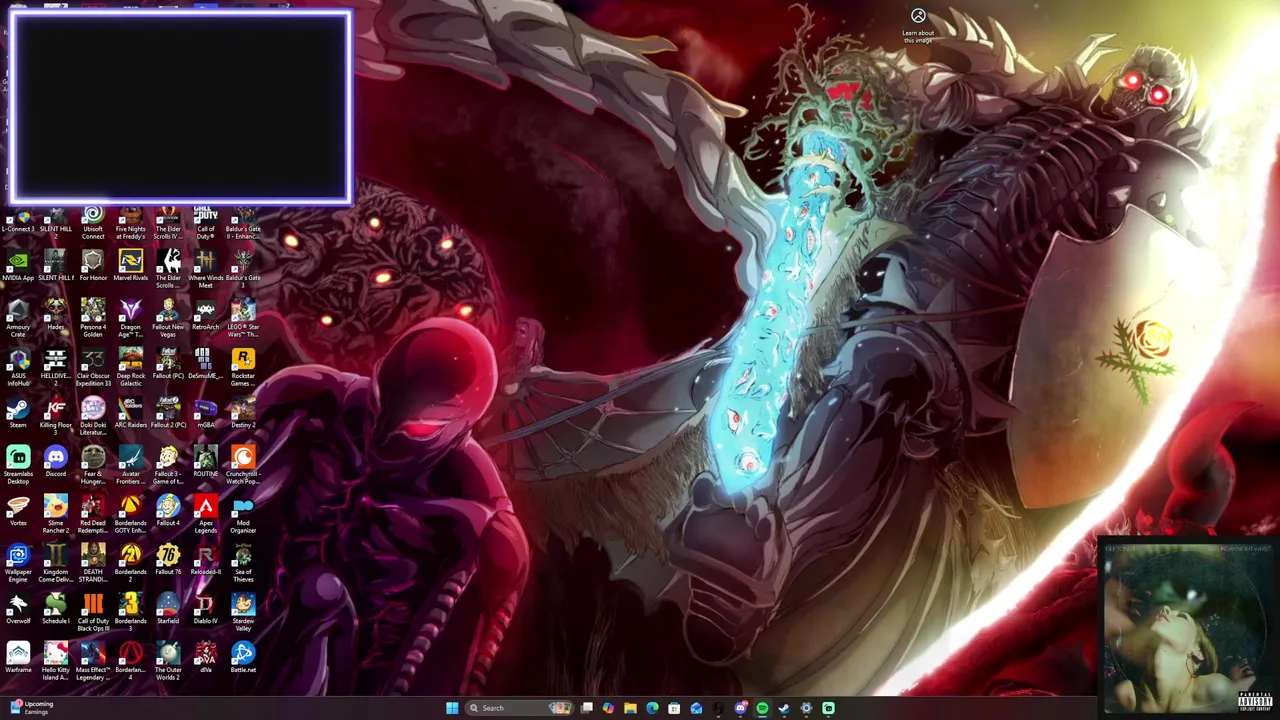1280x720 pixels.
Task: Launch the Marvel Rivals shortcut
Action: coord(130,266)
